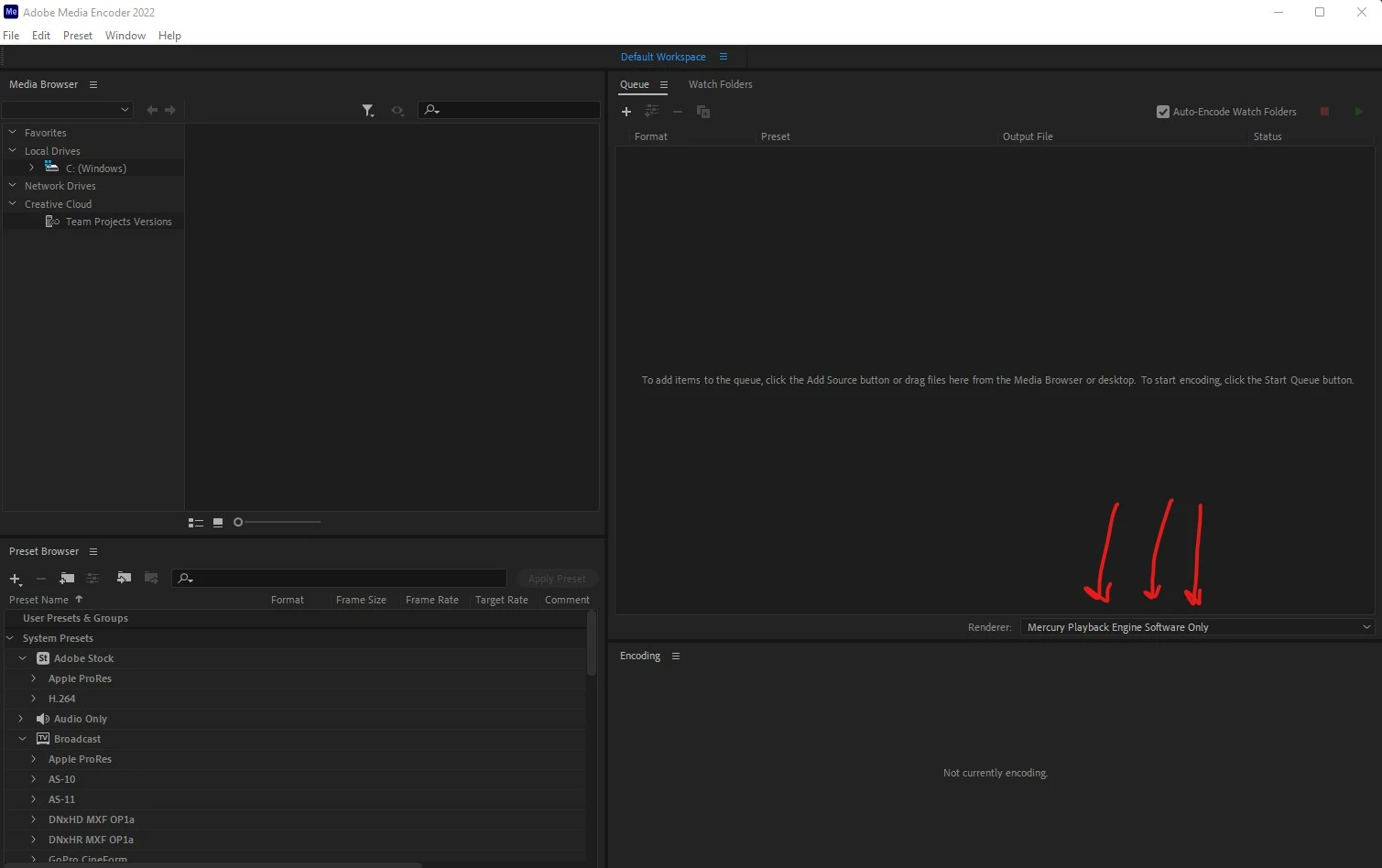The width and height of the screenshot is (1382, 868).
Task: Click the Import Presets icon
Action: [x=125, y=578]
